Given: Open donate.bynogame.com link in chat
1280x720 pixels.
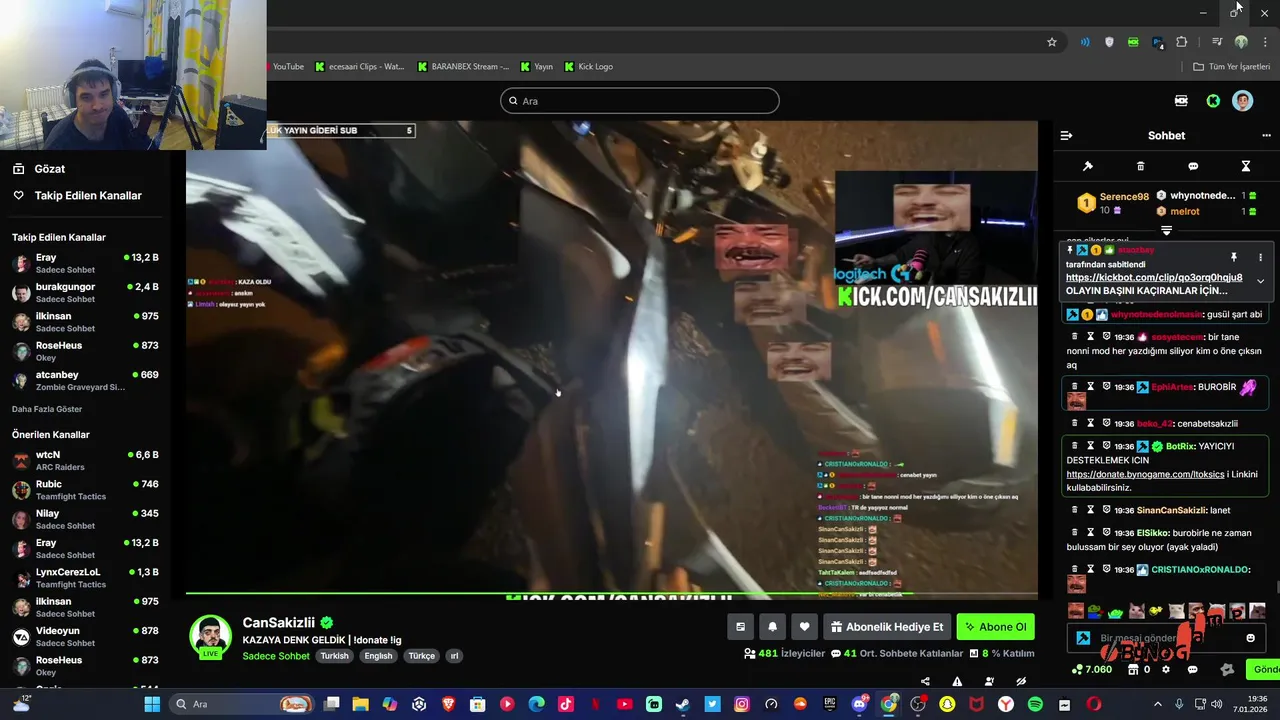Looking at the screenshot, I should point(1145,474).
